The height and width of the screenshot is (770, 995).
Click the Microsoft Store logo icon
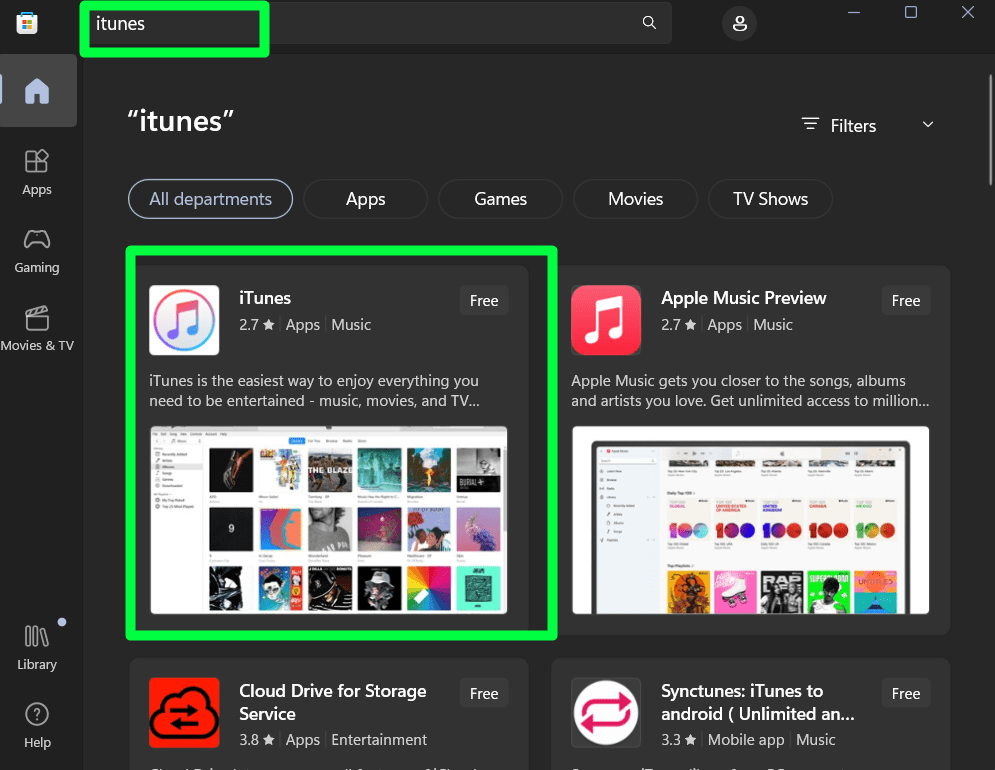tap(27, 22)
